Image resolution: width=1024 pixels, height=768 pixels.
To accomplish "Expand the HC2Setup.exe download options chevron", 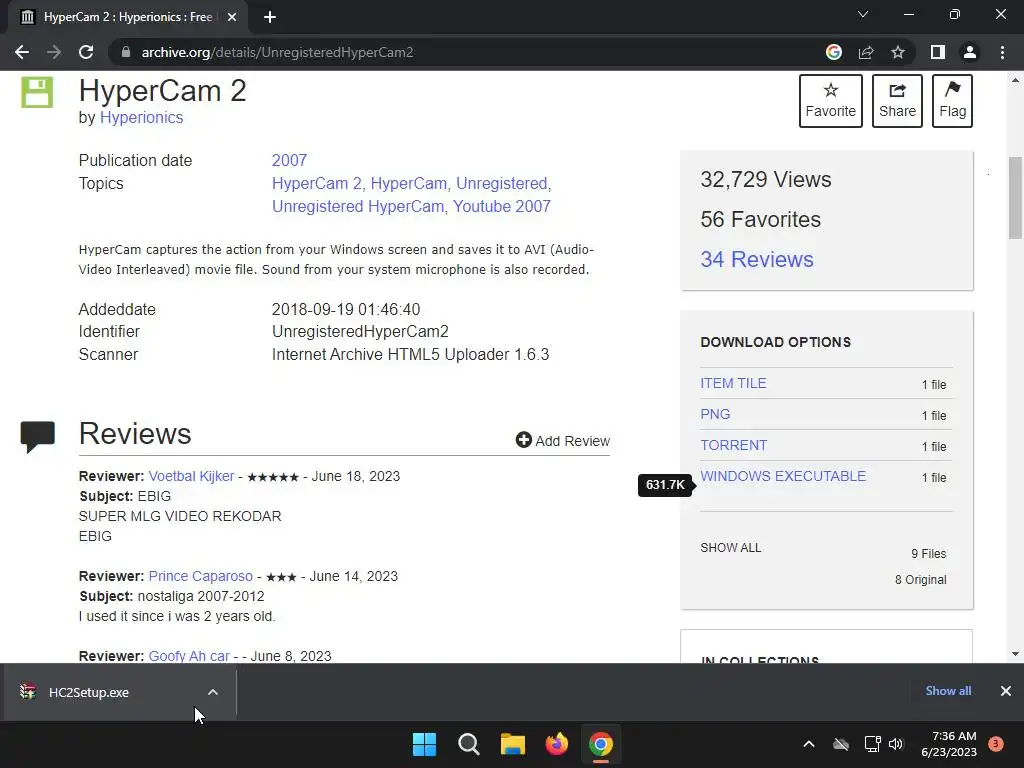I will [213, 692].
